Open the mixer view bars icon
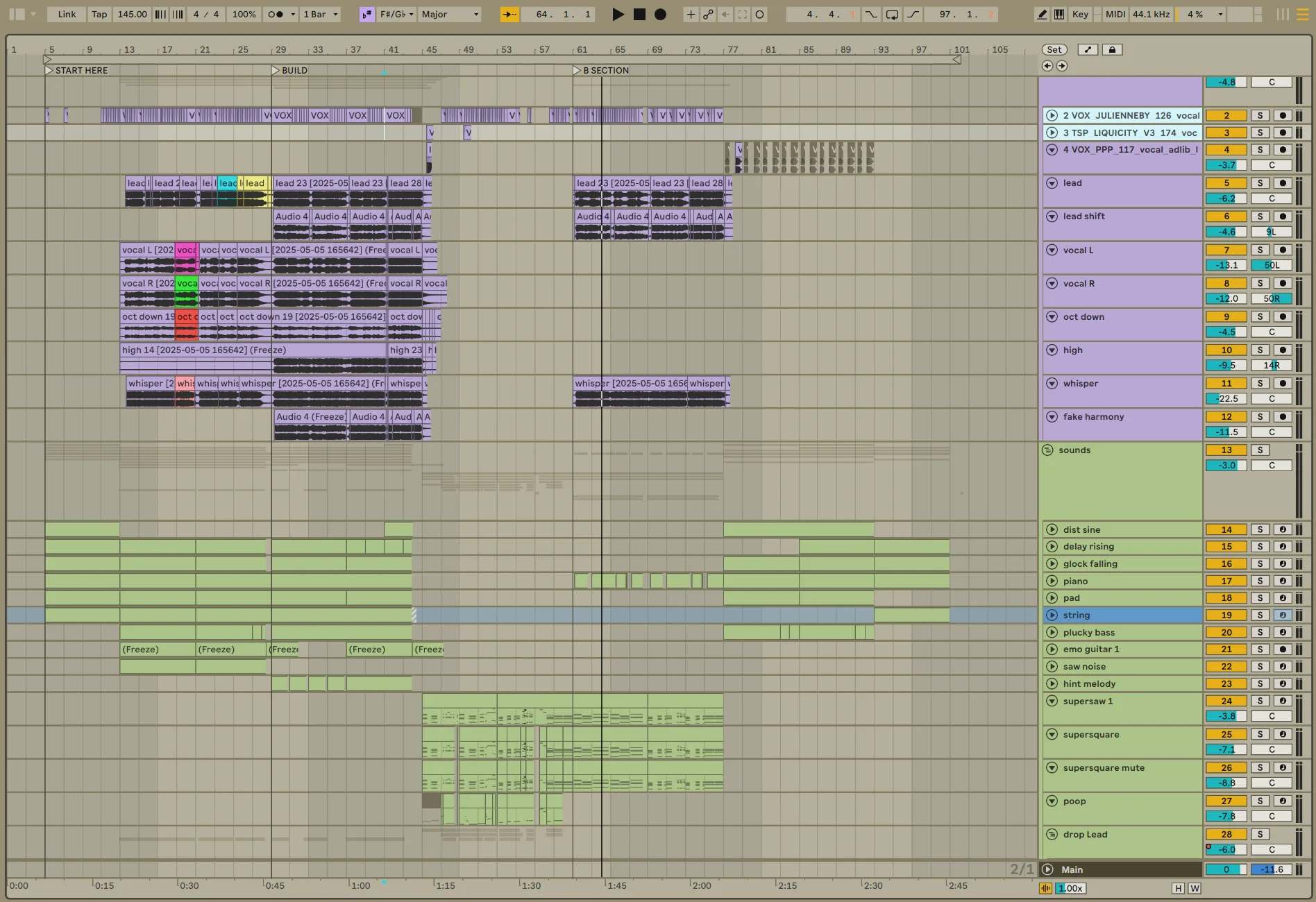This screenshot has width=1316, height=902. [x=1283, y=14]
